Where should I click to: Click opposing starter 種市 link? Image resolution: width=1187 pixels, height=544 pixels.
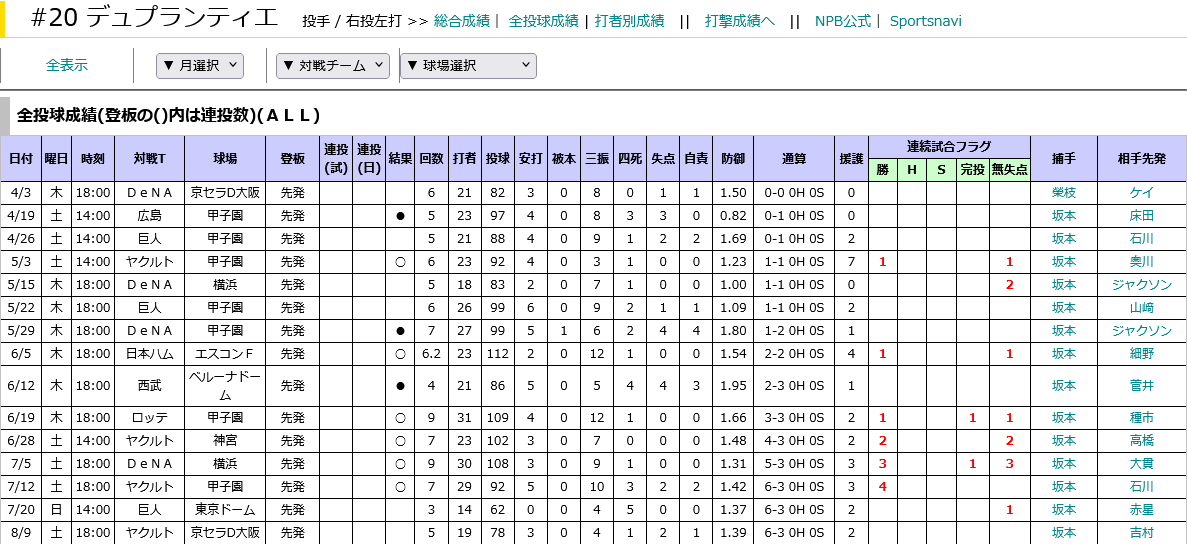[x=1141, y=418]
